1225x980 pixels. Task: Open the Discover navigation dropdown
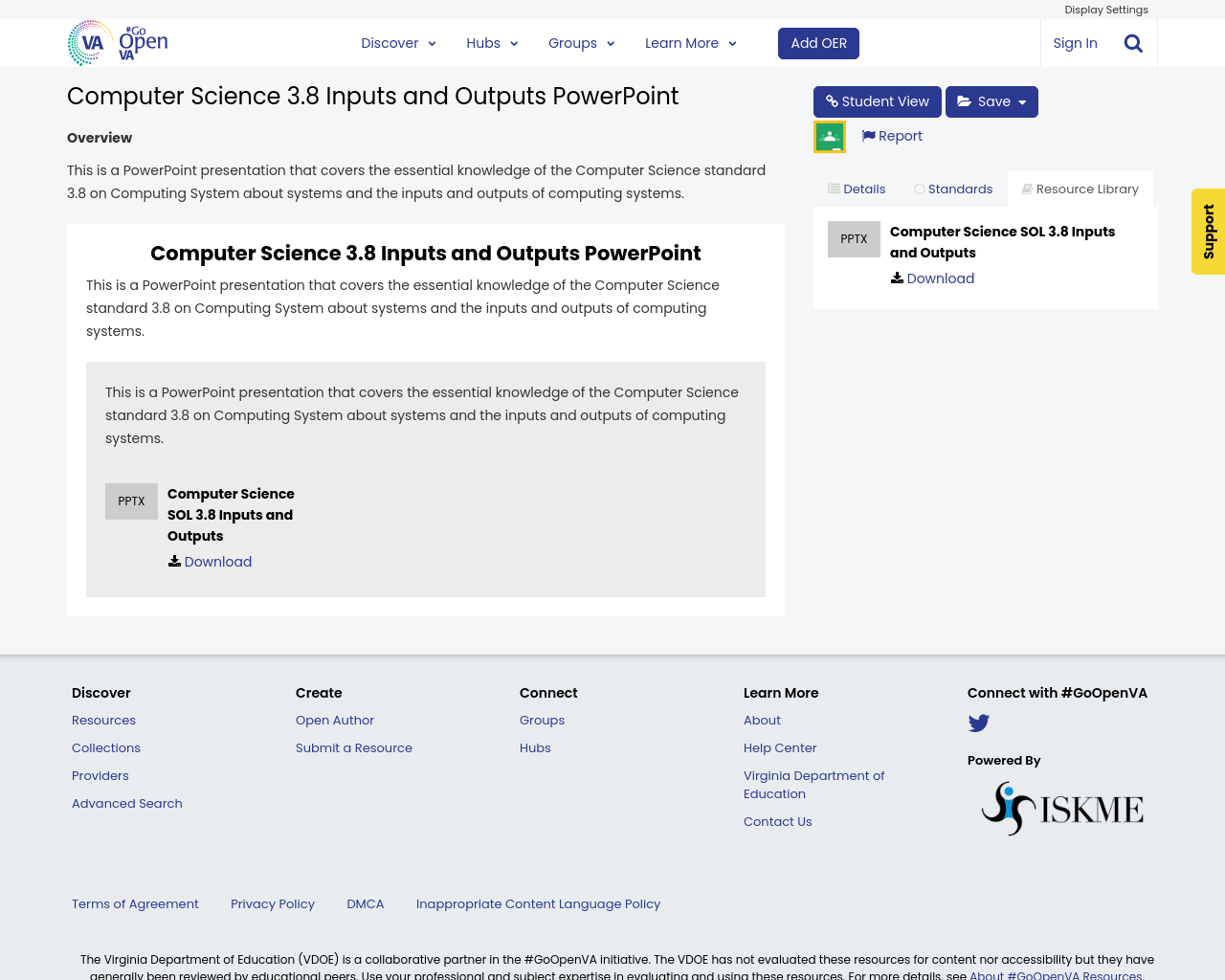(x=395, y=42)
